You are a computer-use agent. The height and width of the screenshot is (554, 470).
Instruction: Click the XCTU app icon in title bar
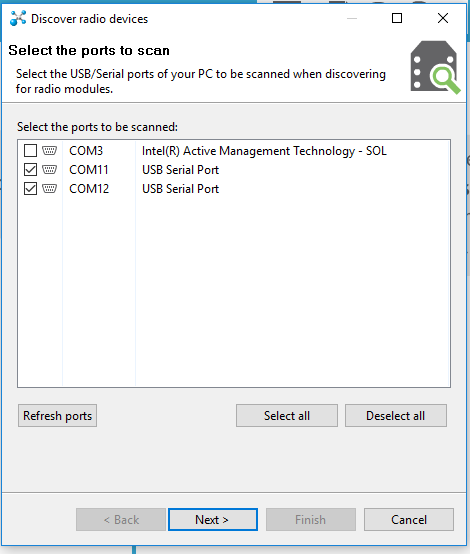pyautogui.click(x=18, y=18)
